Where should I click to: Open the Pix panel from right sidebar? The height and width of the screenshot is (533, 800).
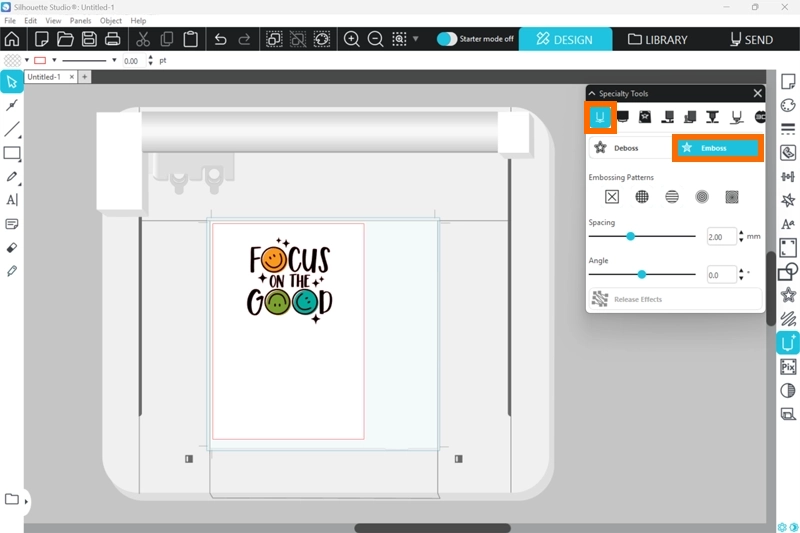click(788, 367)
